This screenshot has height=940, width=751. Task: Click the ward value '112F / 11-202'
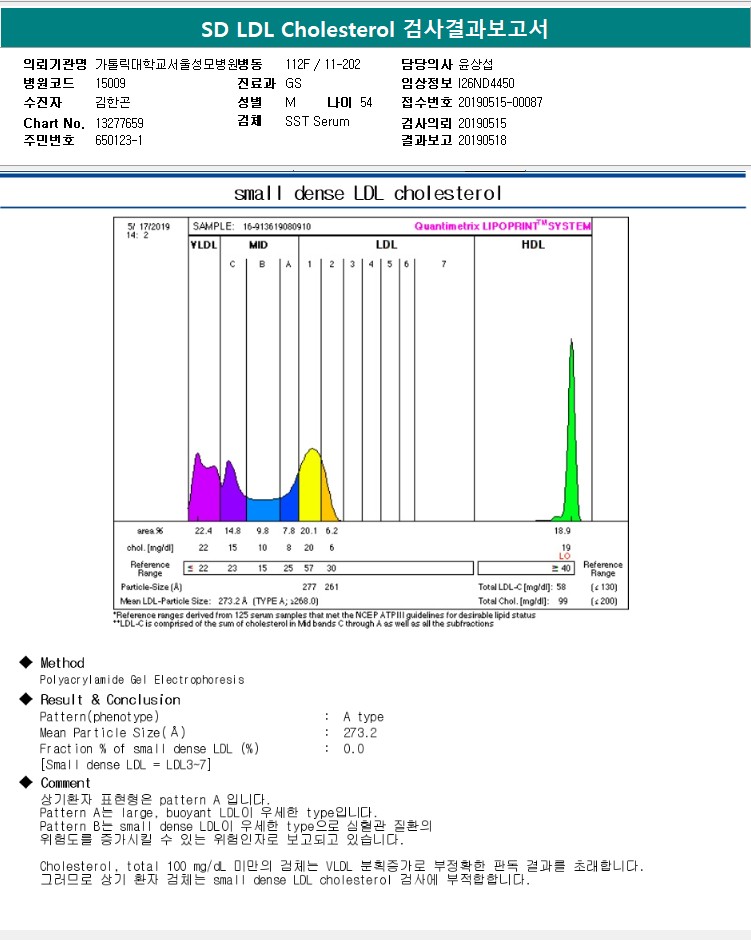coord(323,64)
